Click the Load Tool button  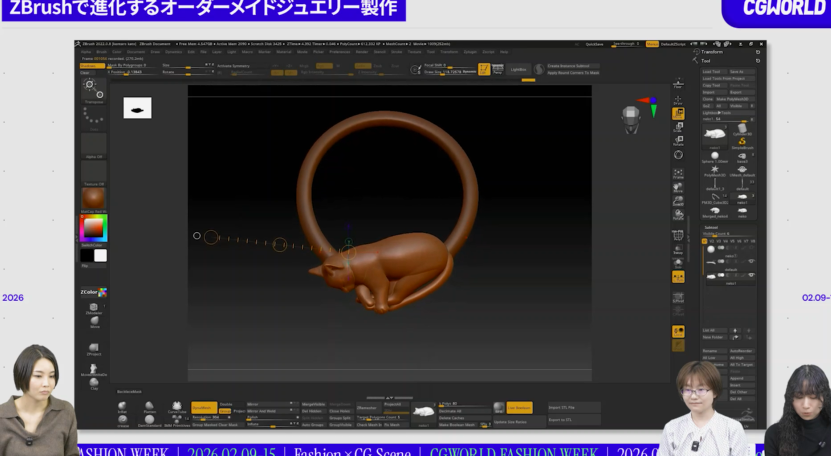tap(711, 72)
